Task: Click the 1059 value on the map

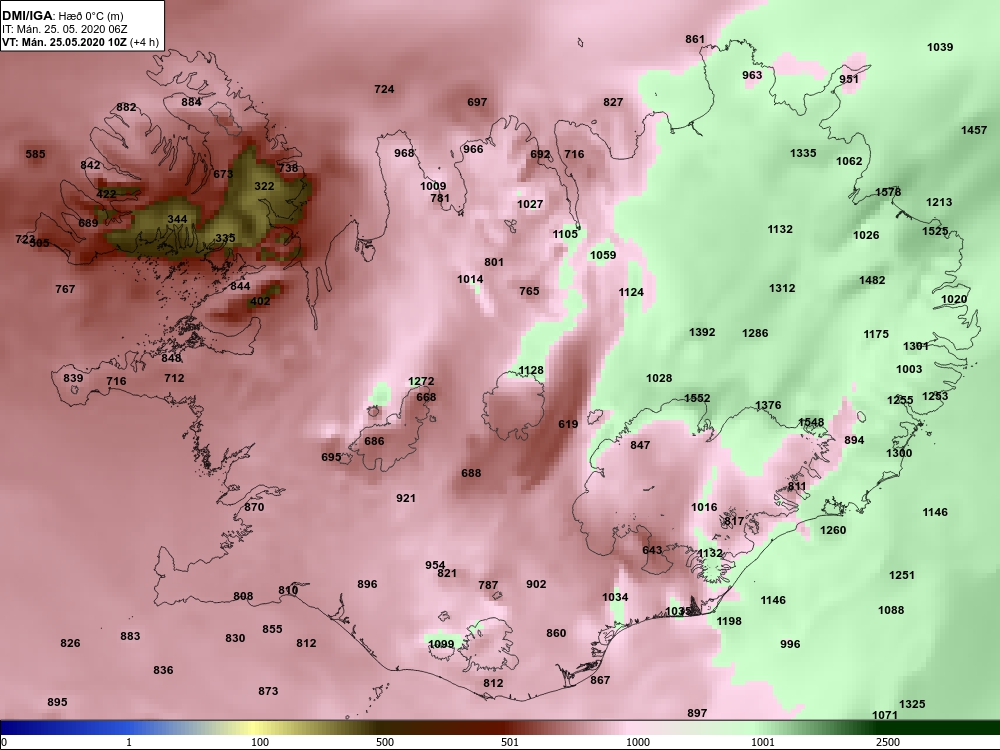Action: point(603,255)
